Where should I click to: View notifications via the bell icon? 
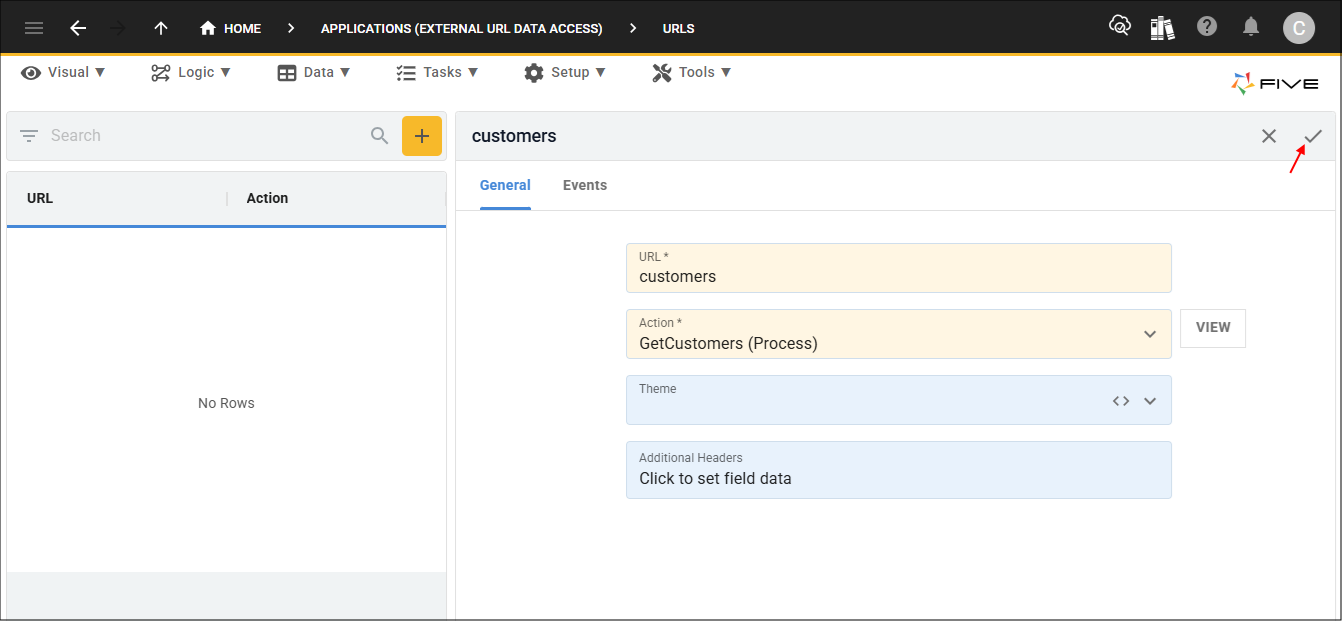click(1251, 27)
